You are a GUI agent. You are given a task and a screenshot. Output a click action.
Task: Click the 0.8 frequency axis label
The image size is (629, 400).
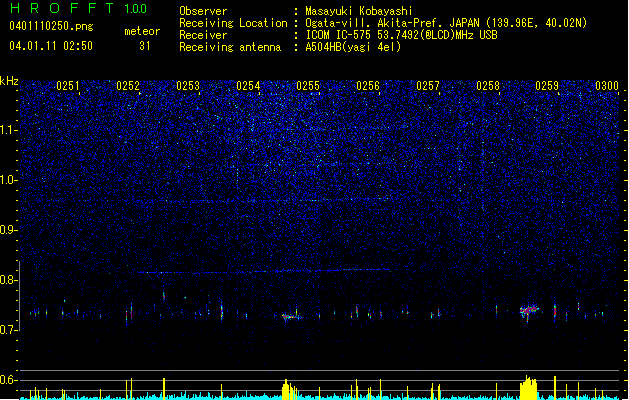click(x=8, y=280)
